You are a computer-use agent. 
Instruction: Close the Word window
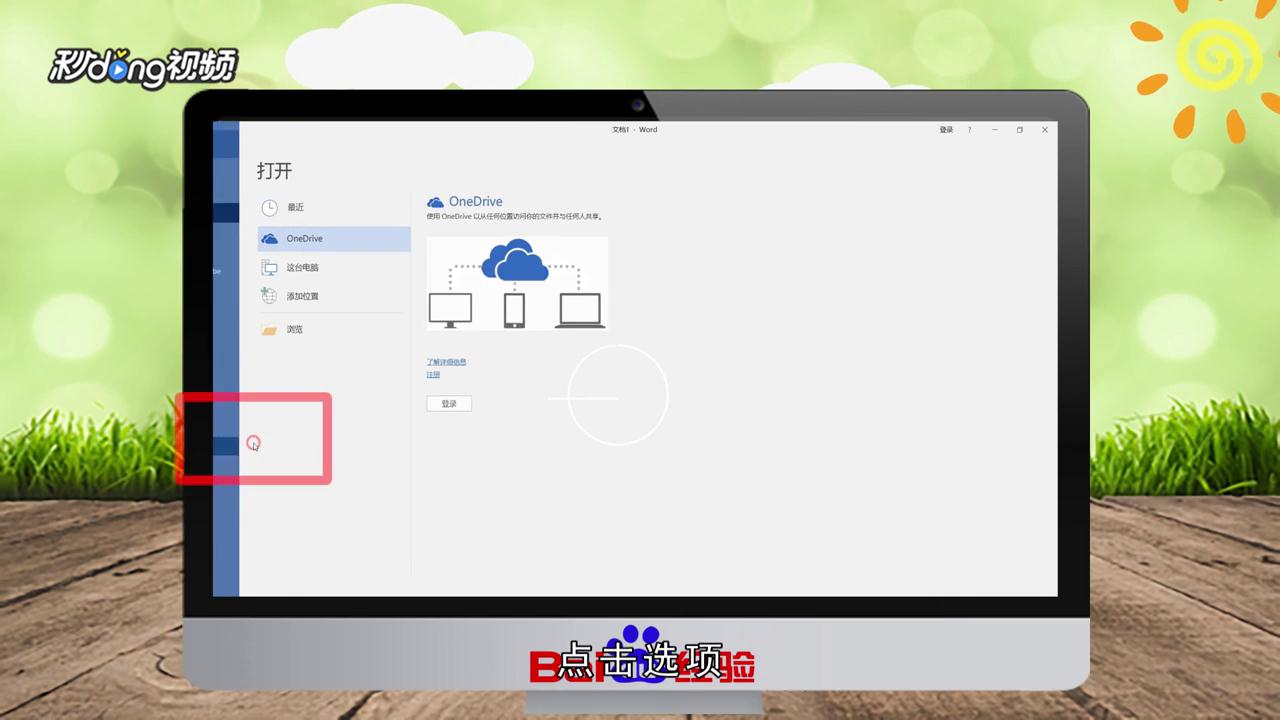(1045, 130)
